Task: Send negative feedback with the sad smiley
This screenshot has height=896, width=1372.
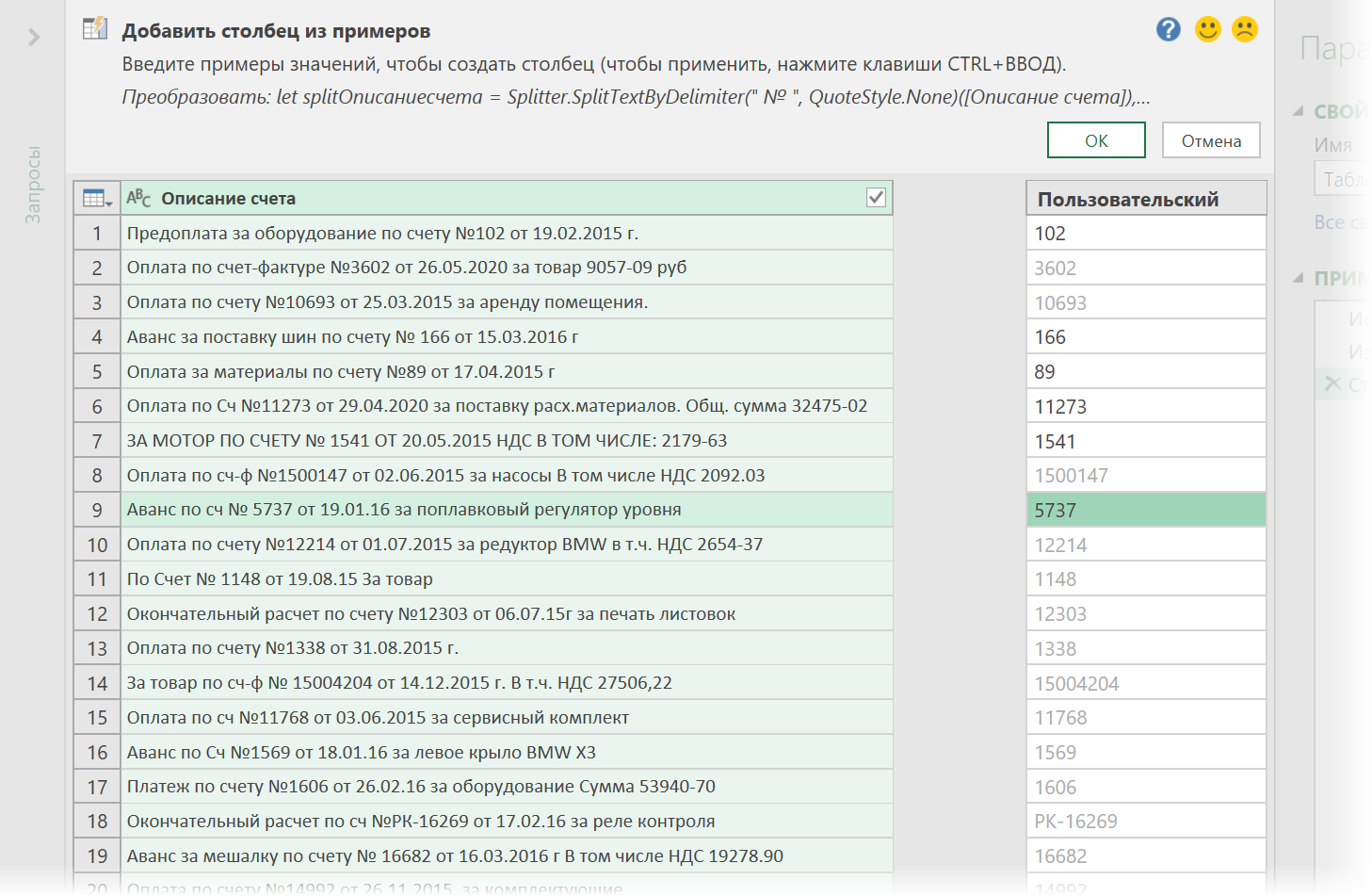Action: click(x=1245, y=29)
